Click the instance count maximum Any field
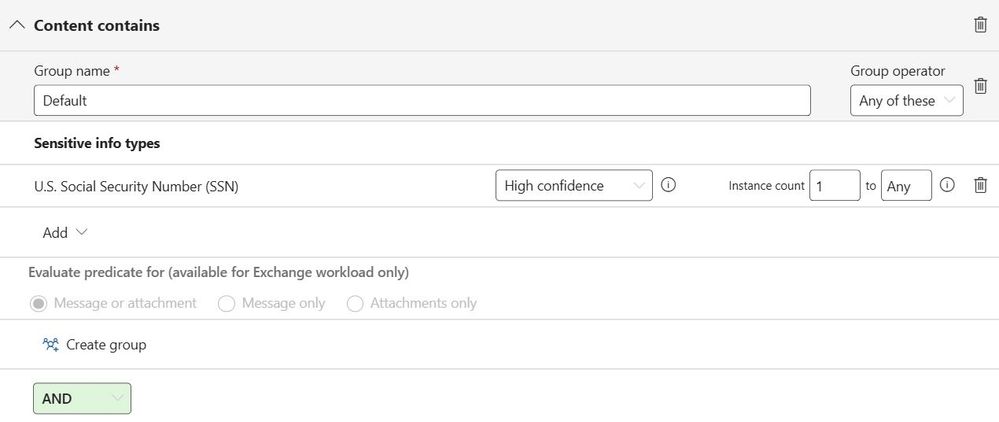This screenshot has height=422, width=999. (905, 186)
